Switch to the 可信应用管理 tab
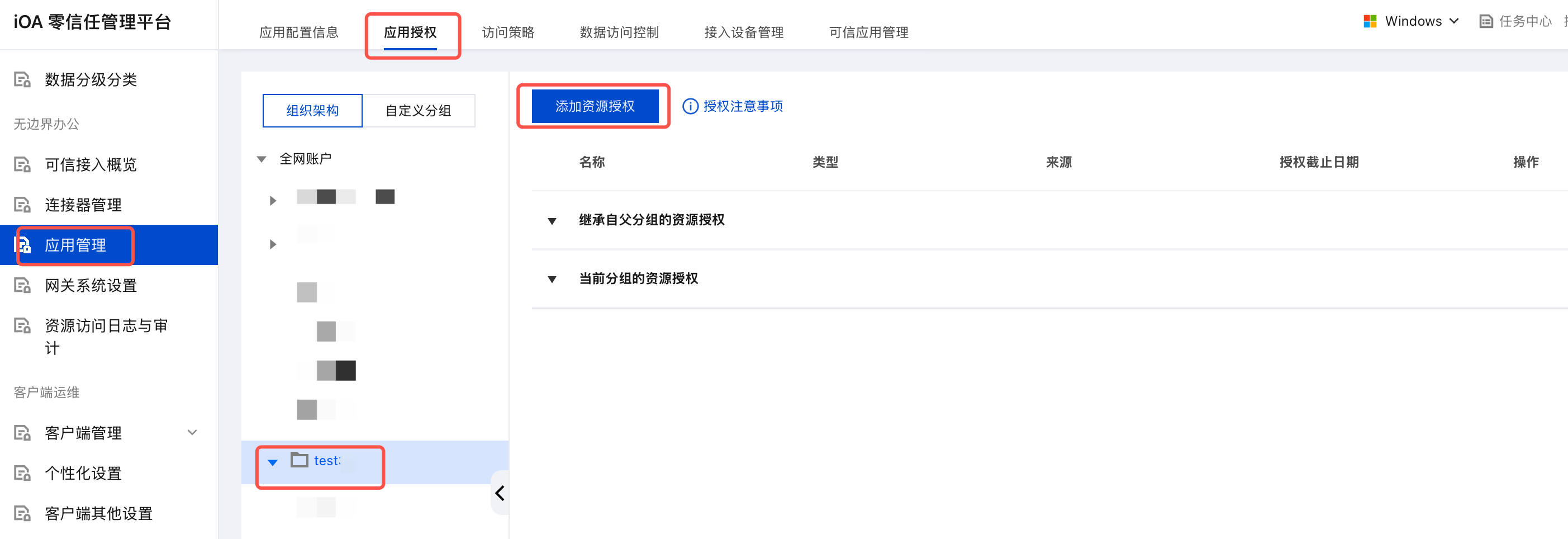 click(x=868, y=32)
